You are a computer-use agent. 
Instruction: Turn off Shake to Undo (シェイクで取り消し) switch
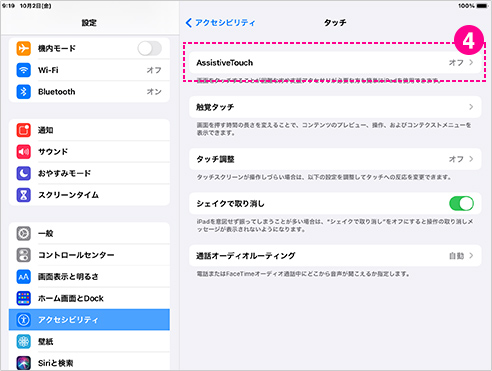(461, 203)
